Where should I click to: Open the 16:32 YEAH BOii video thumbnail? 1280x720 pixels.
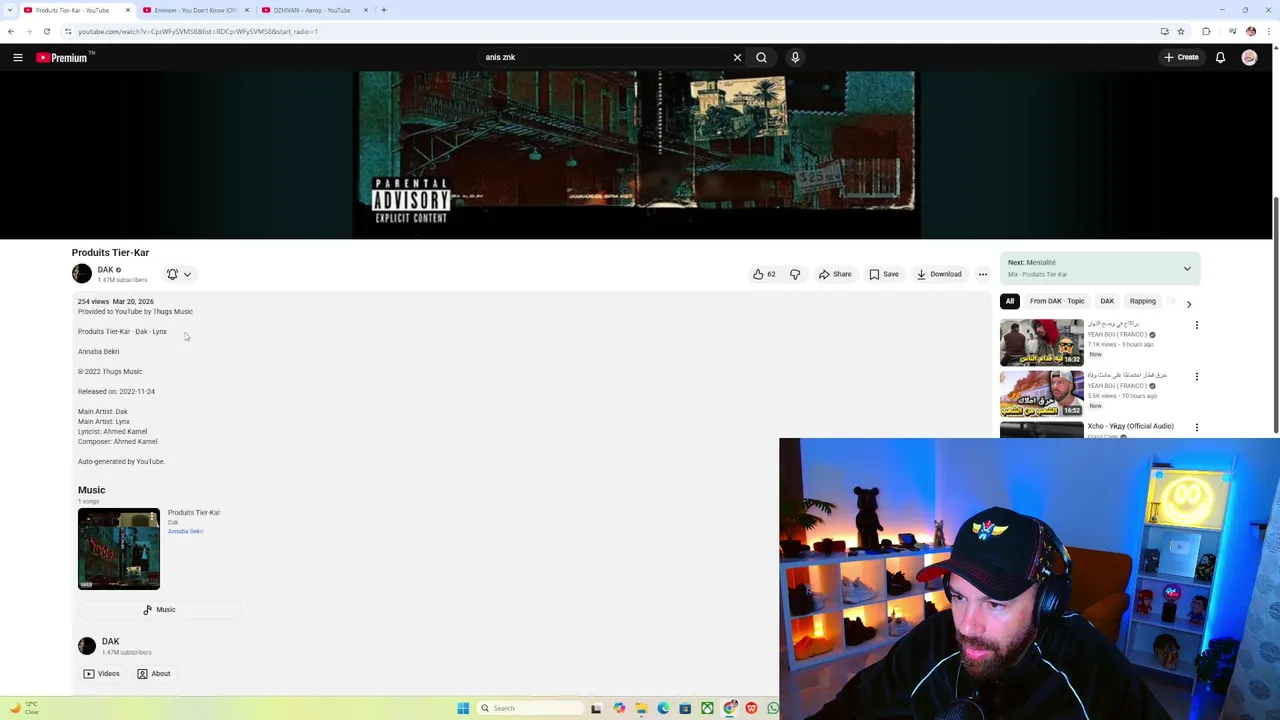click(1042, 342)
